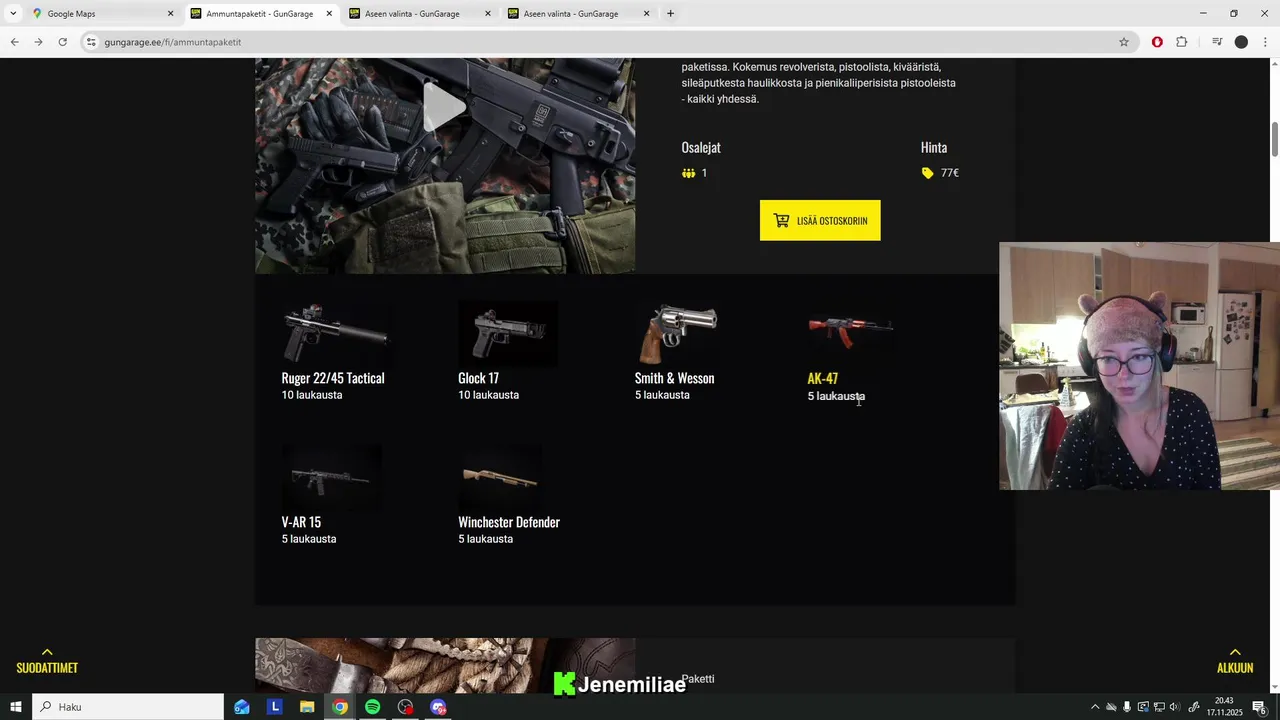
Task: Show hidden system tray icons
Action: pos(1095,707)
